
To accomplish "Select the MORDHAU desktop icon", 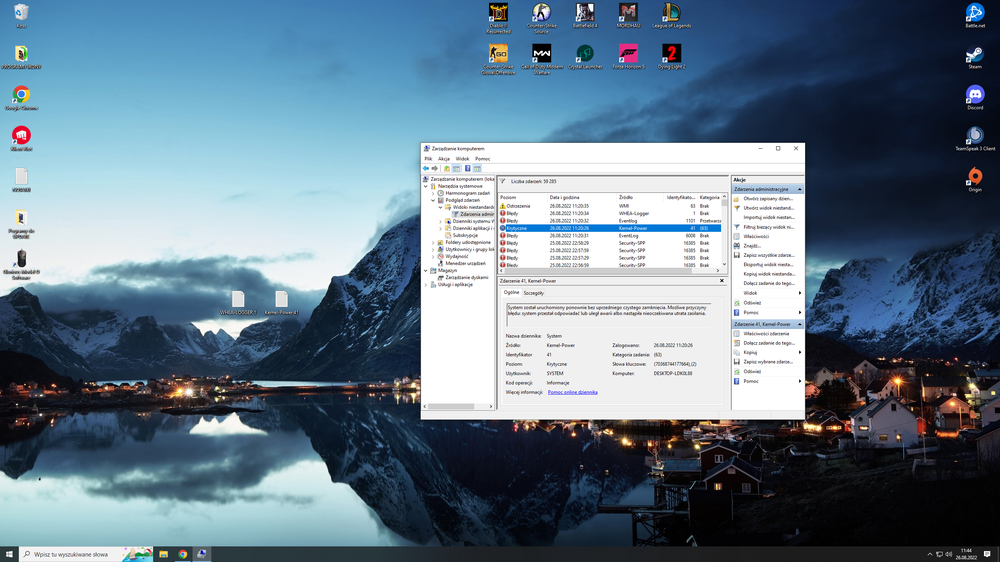I will 628,15.
